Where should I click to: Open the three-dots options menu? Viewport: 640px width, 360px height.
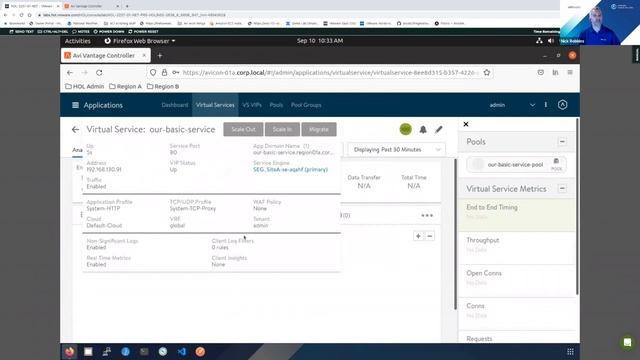[427, 216]
